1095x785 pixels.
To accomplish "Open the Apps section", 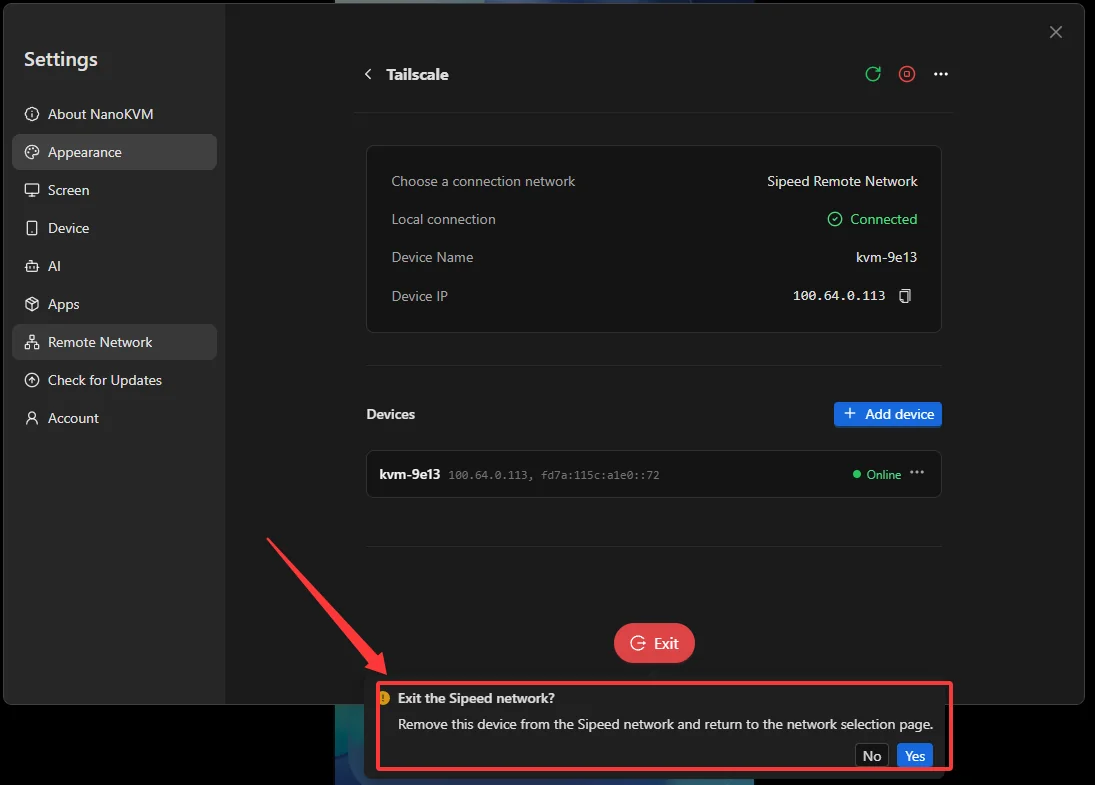I will coord(115,305).
